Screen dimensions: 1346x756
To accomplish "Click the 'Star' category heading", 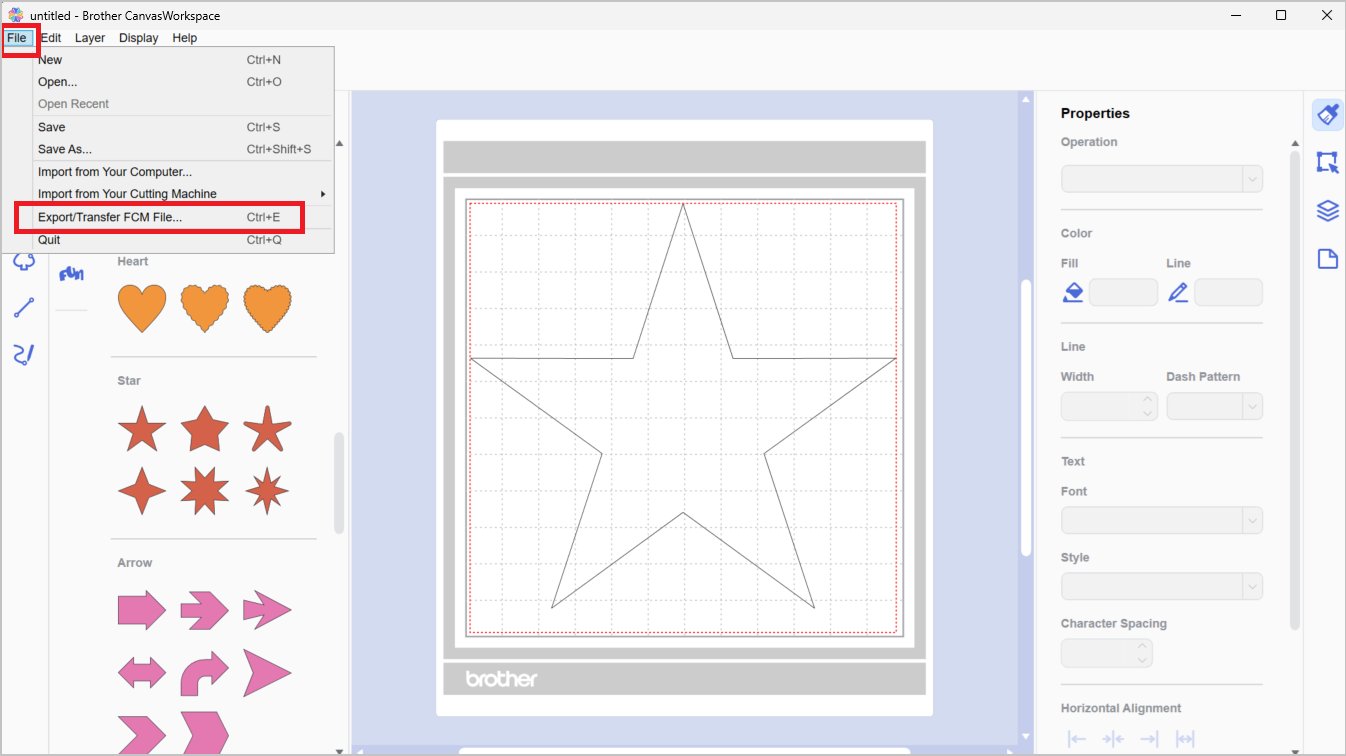I will tap(129, 381).
